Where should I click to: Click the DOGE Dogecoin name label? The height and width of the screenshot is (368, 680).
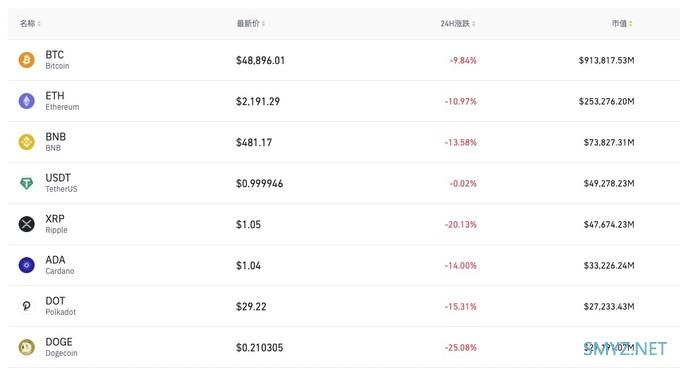61,347
